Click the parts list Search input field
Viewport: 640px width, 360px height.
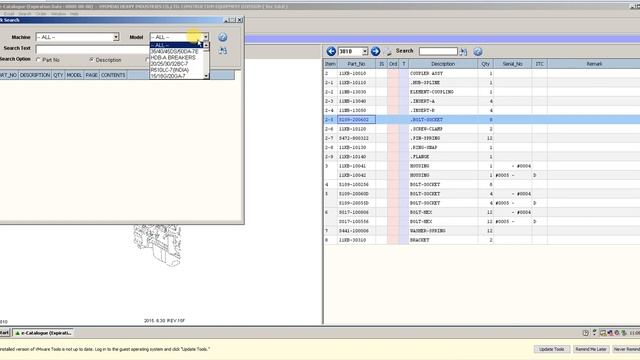click(438, 51)
